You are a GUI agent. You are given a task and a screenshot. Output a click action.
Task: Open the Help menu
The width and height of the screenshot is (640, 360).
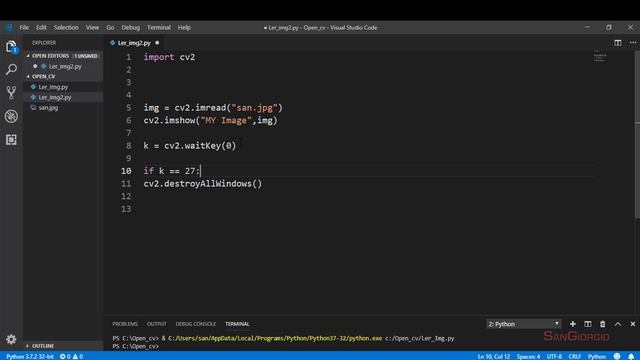coord(184,27)
